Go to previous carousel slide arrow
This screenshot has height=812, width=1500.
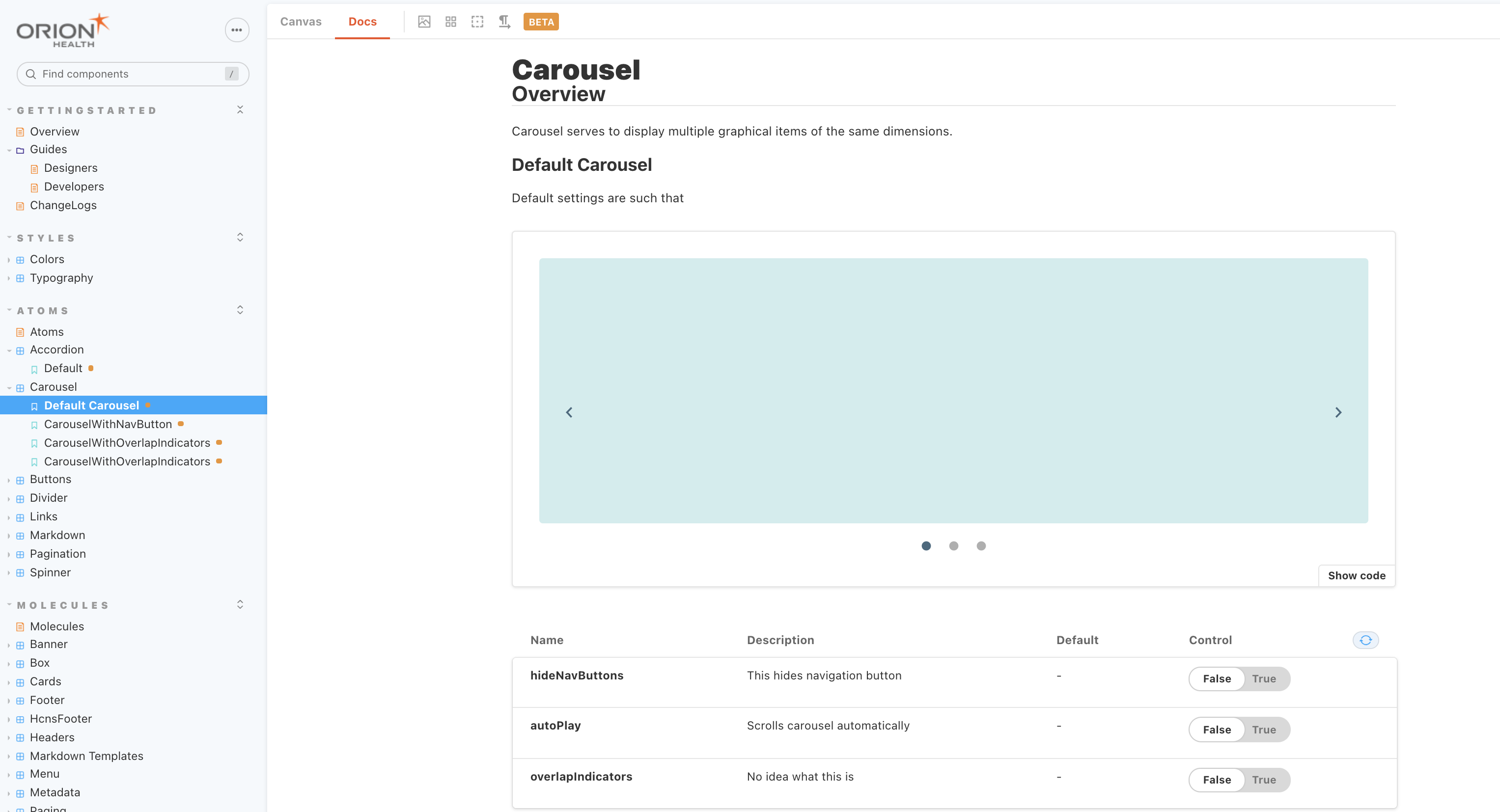click(569, 412)
